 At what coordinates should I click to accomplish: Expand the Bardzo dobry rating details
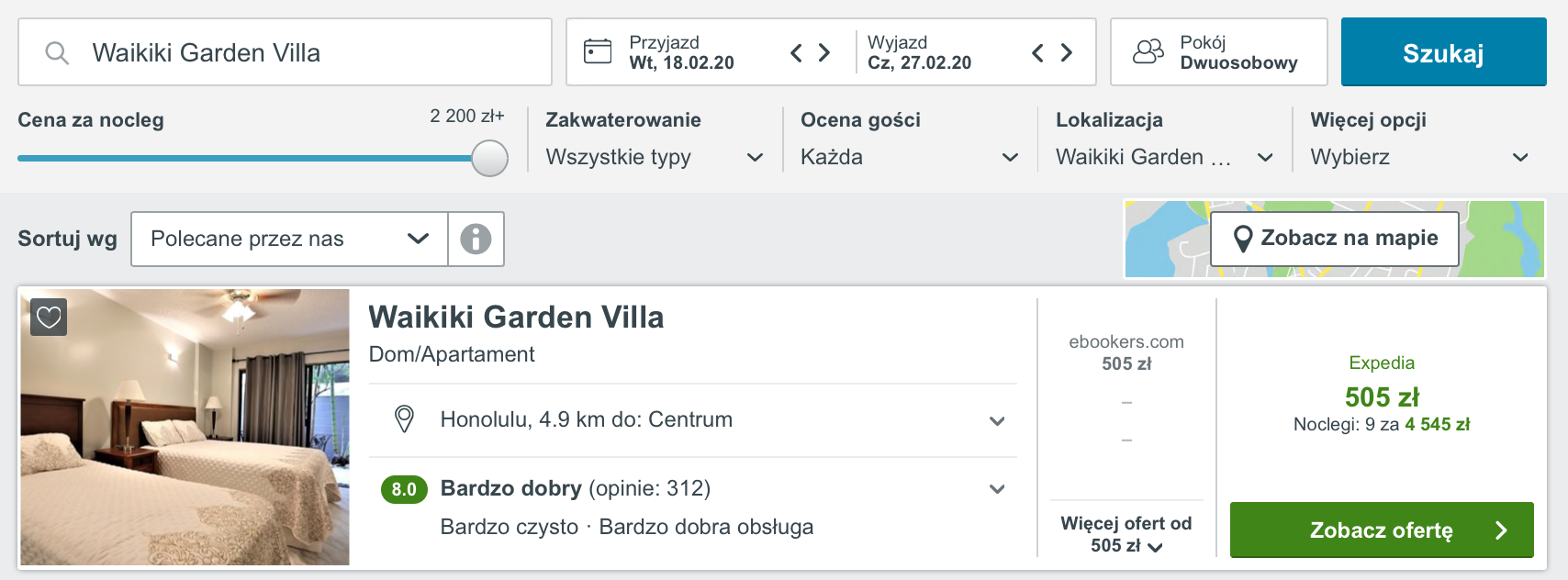(x=997, y=489)
